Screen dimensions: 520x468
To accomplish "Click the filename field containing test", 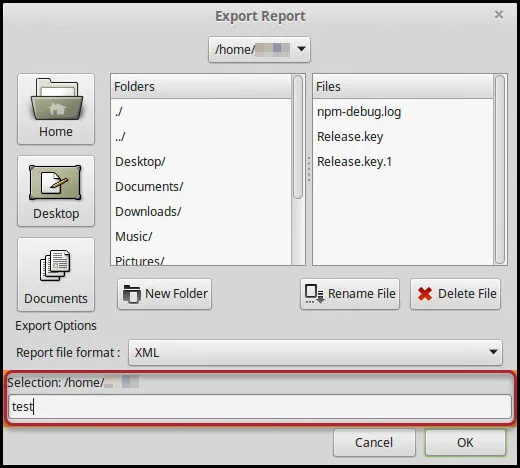I will tap(260, 407).
